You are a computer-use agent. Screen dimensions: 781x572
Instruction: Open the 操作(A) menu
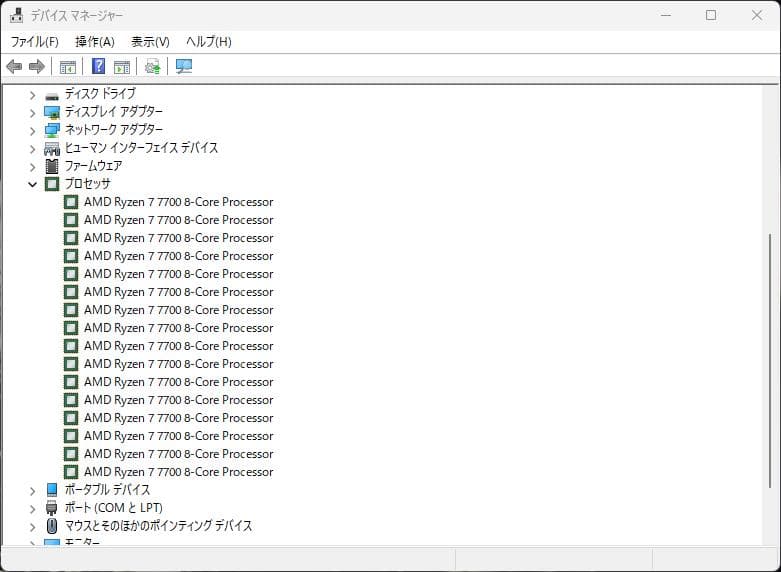95,42
